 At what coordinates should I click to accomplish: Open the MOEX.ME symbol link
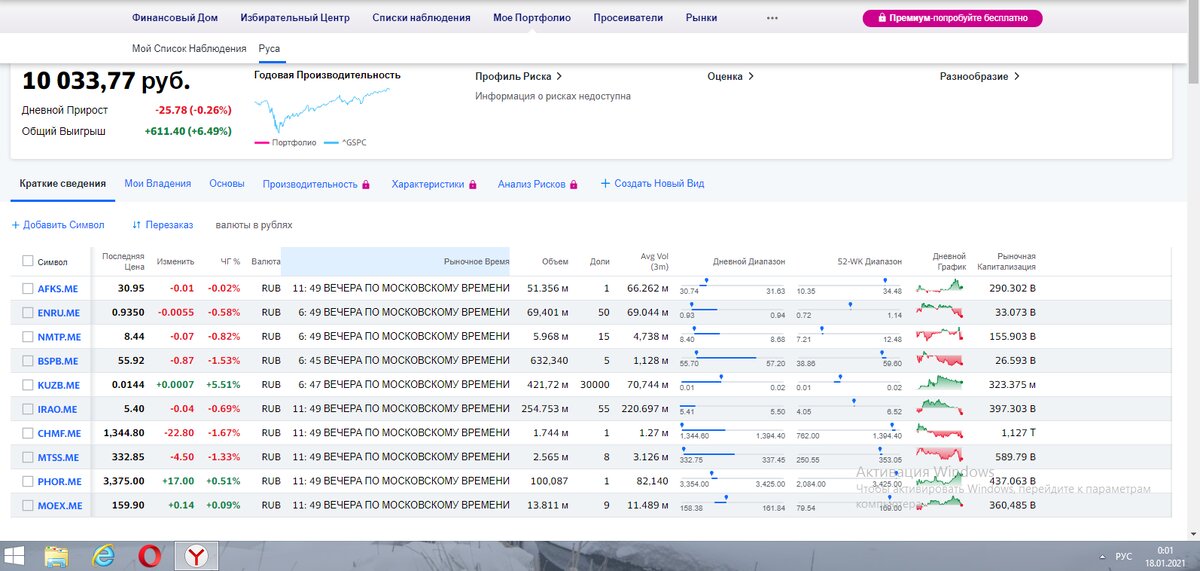[x=60, y=505]
